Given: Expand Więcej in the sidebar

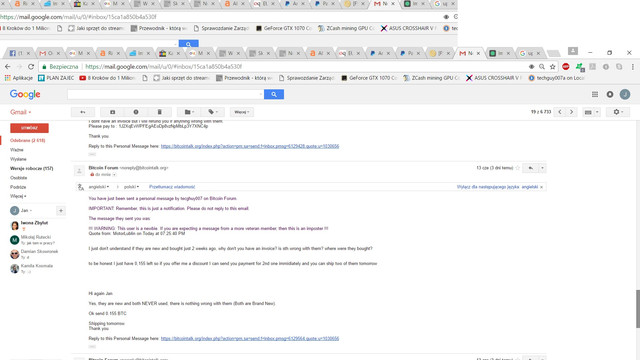Looking at the screenshot, I should [18, 196].
